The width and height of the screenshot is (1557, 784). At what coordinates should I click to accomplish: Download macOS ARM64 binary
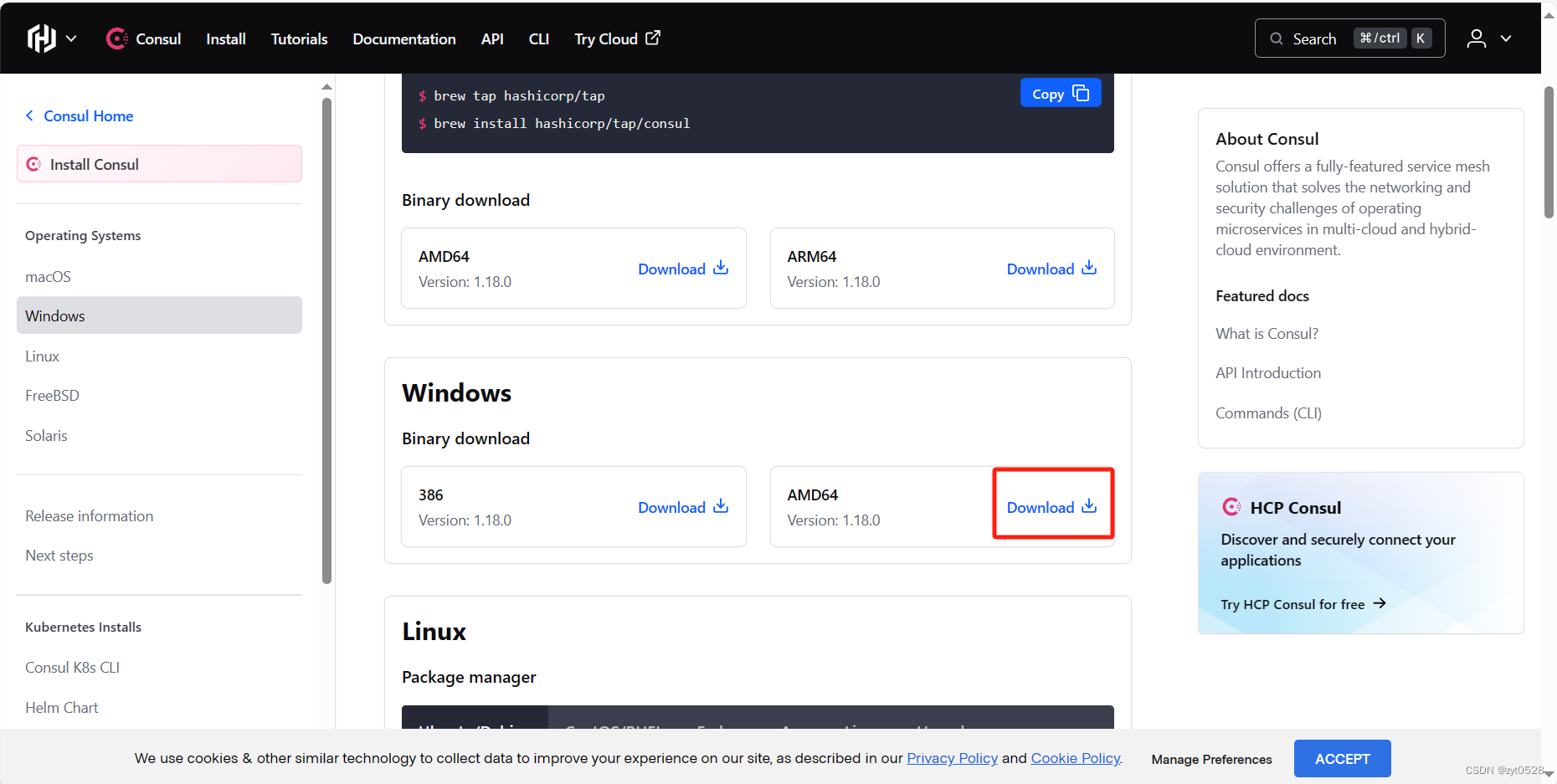pyautogui.click(x=1051, y=269)
